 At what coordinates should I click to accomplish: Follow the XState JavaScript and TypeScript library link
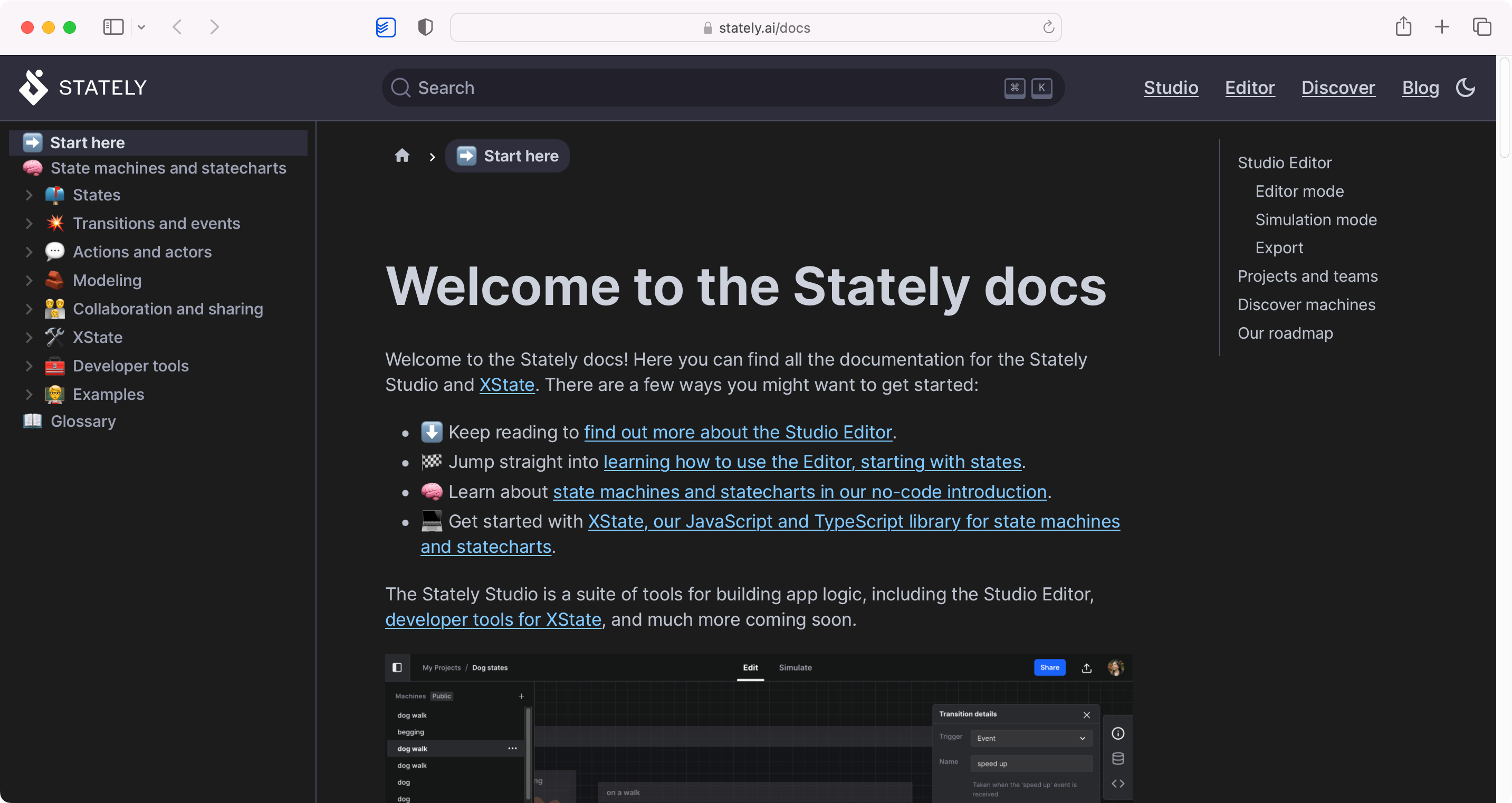click(x=854, y=521)
